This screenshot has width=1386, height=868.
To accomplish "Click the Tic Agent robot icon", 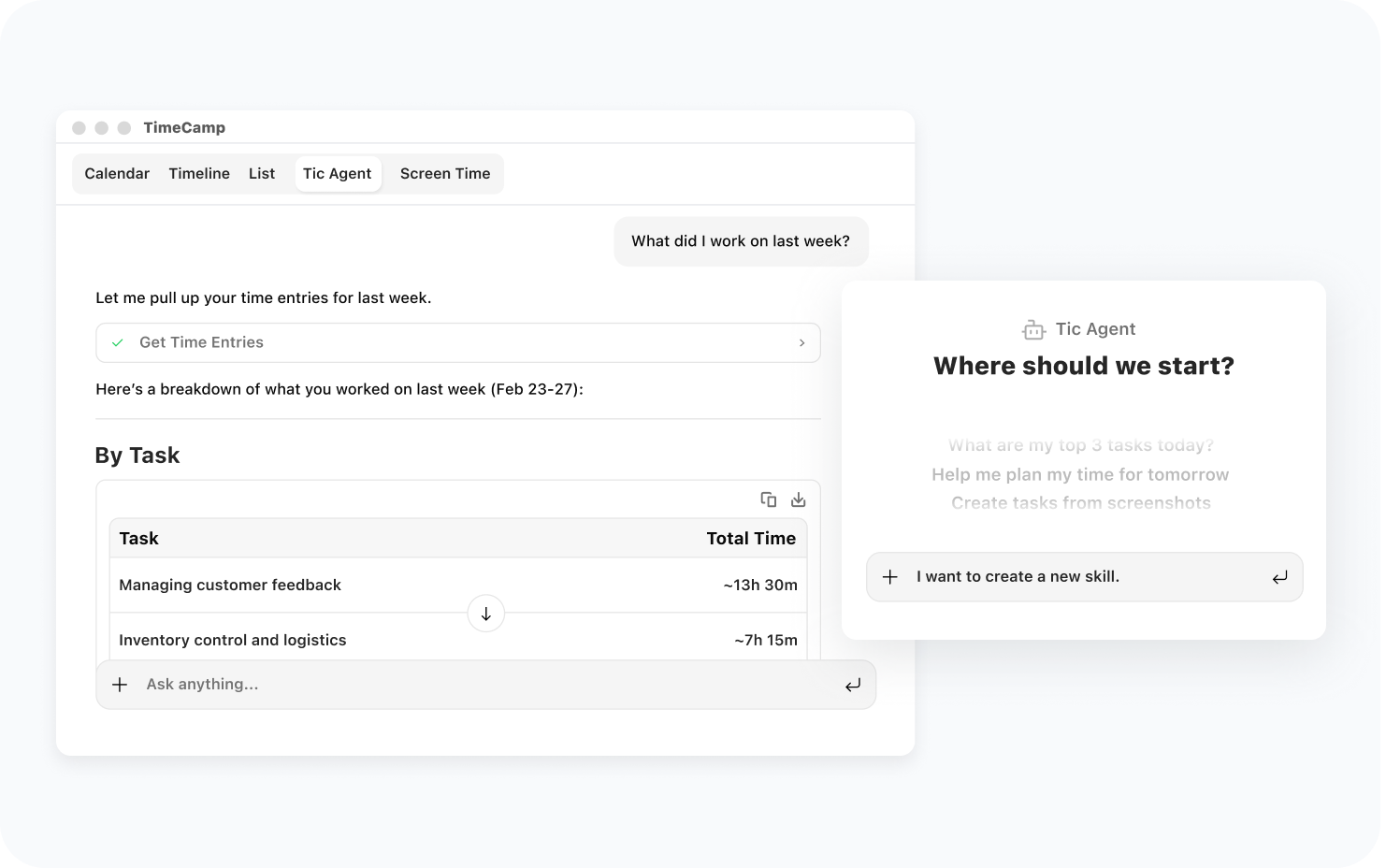I will 1032,329.
